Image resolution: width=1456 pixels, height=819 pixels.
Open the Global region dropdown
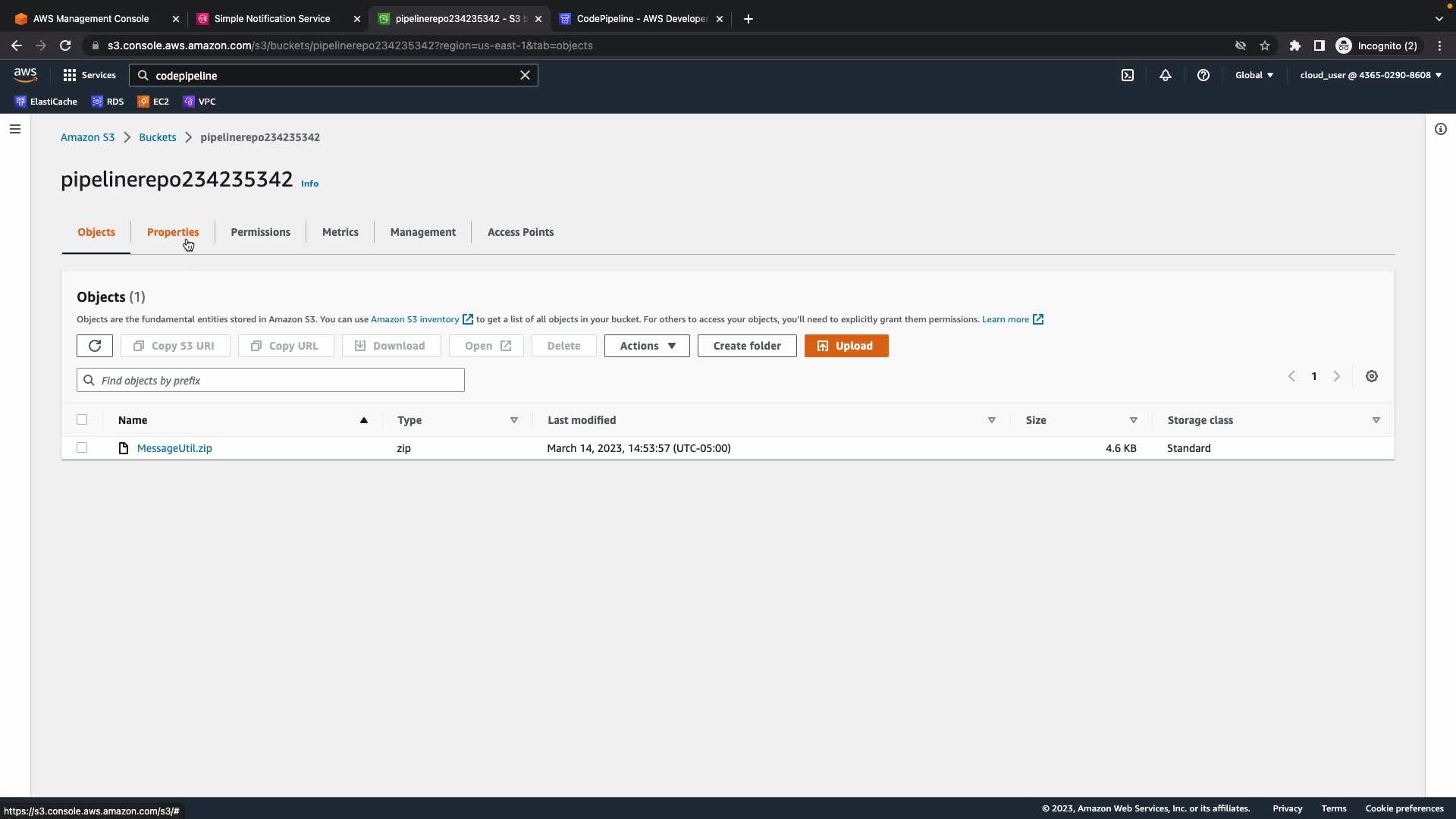tap(1254, 75)
